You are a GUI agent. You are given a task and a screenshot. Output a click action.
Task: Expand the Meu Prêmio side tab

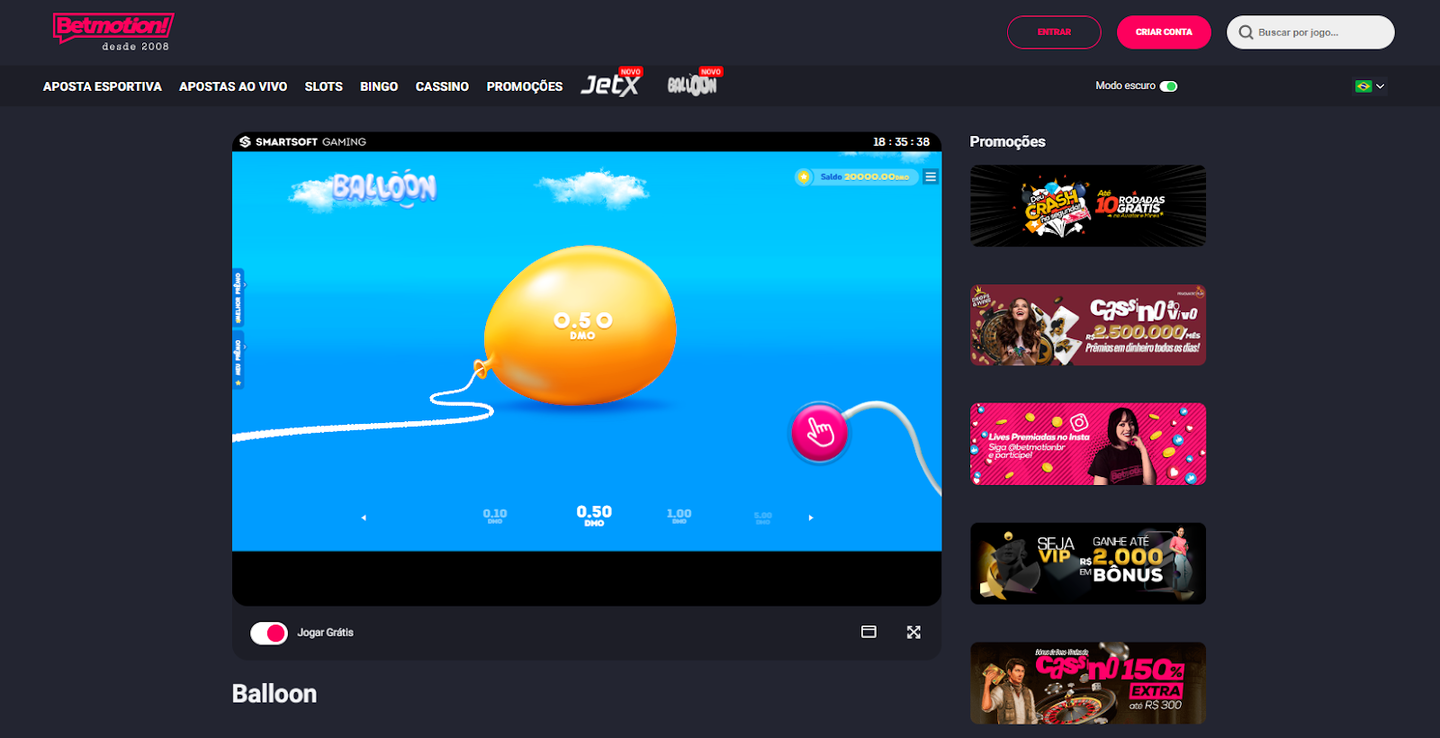pyautogui.click(x=238, y=361)
